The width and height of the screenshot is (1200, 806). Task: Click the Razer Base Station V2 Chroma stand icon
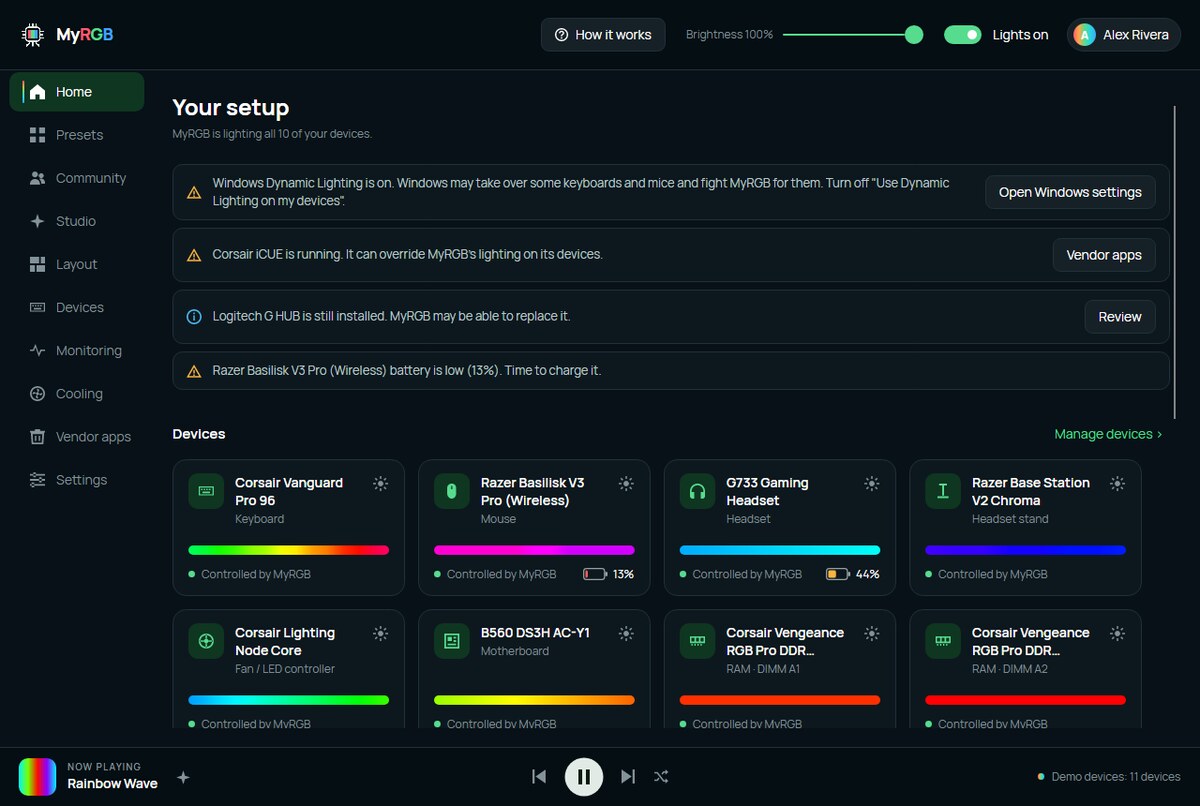[943, 491]
